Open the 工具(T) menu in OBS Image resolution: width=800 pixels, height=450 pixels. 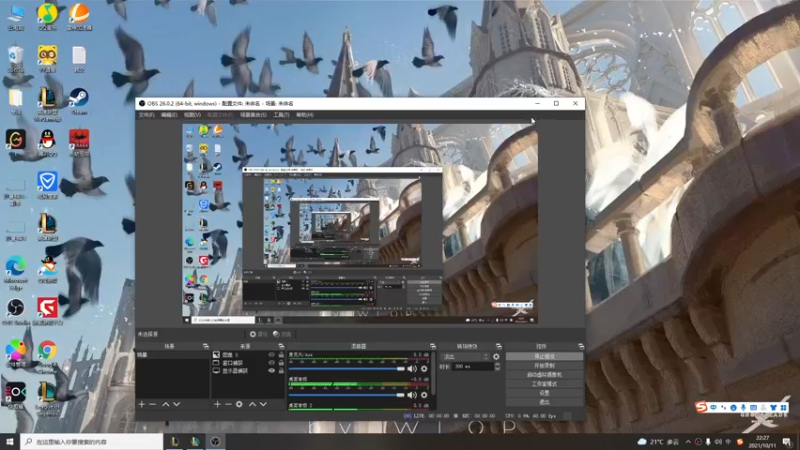[x=281, y=115]
